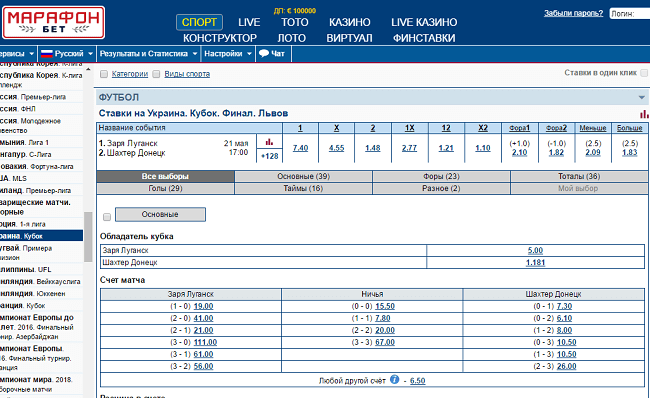Select 1X odds 2.77
This screenshot has height=398, width=650.
(409, 148)
